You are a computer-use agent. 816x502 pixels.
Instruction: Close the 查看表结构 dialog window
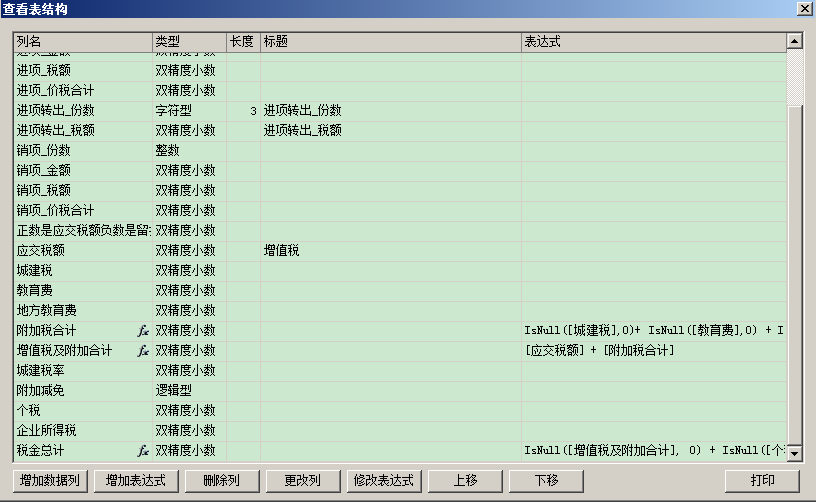click(x=804, y=8)
